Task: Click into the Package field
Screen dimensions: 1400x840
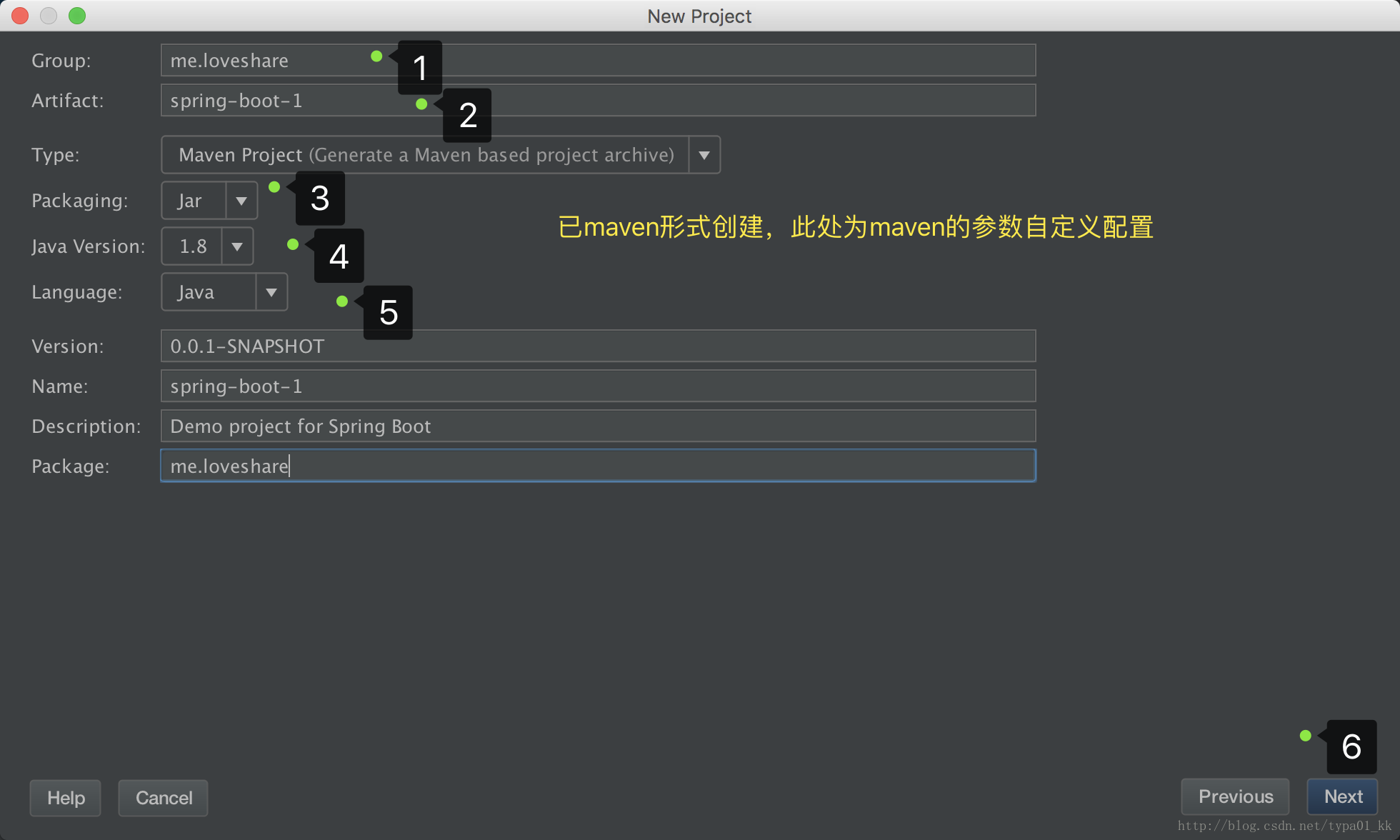Action: click(597, 466)
